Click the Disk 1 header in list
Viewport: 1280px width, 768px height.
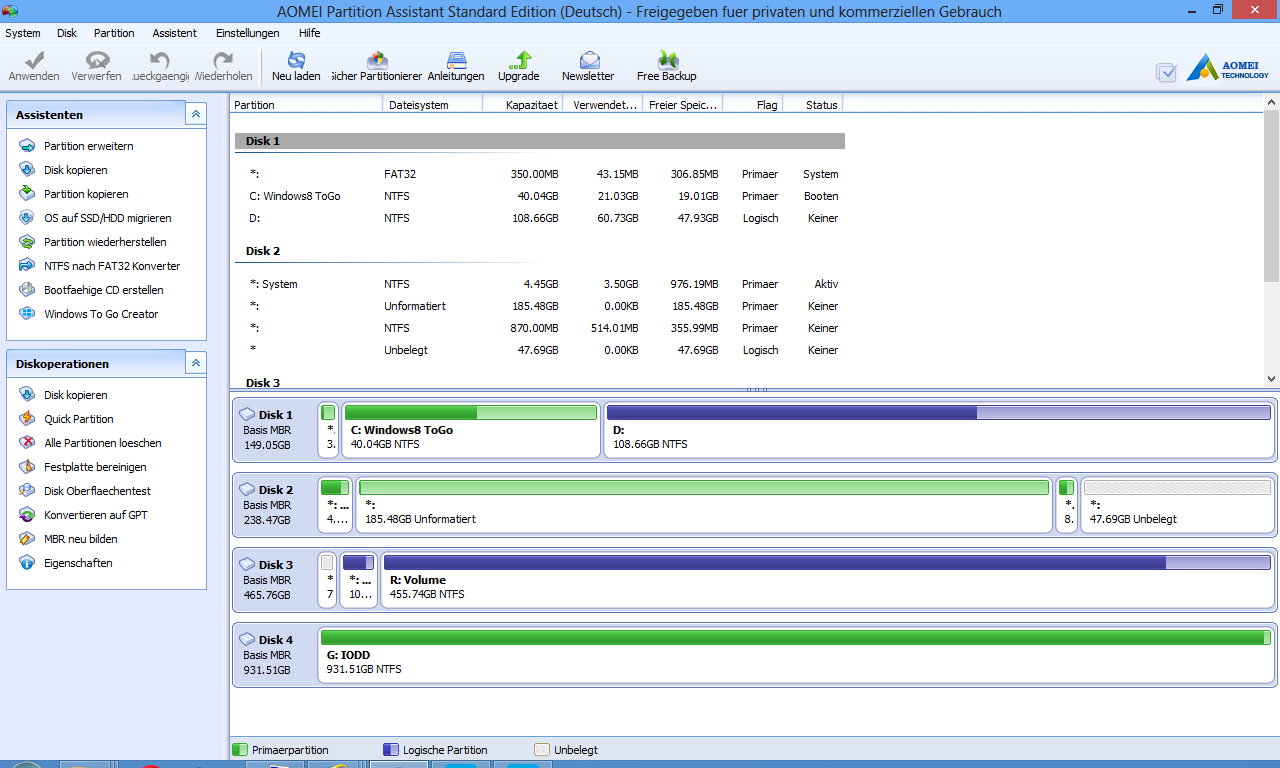(x=540, y=141)
